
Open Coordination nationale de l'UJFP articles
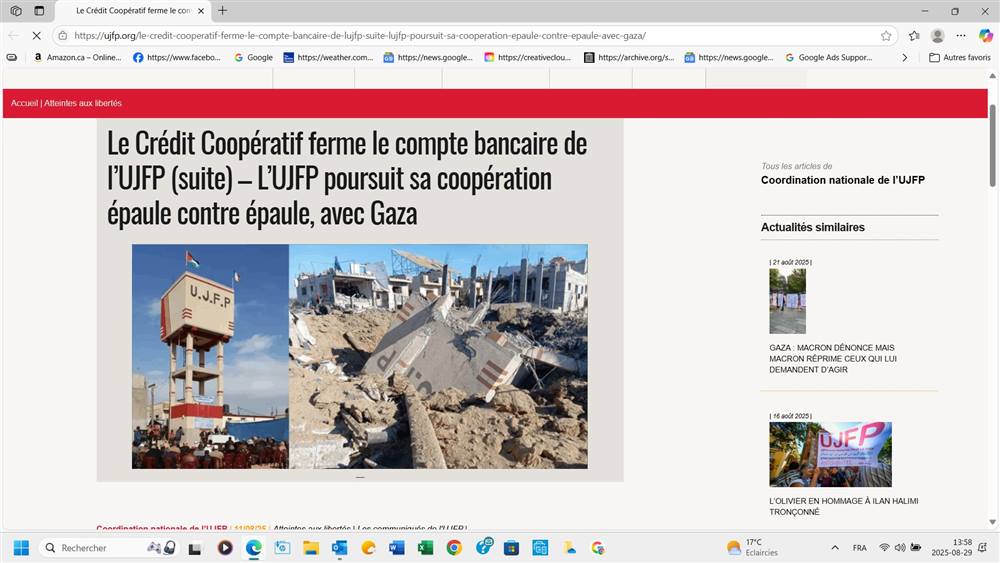pyautogui.click(x=842, y=180)
